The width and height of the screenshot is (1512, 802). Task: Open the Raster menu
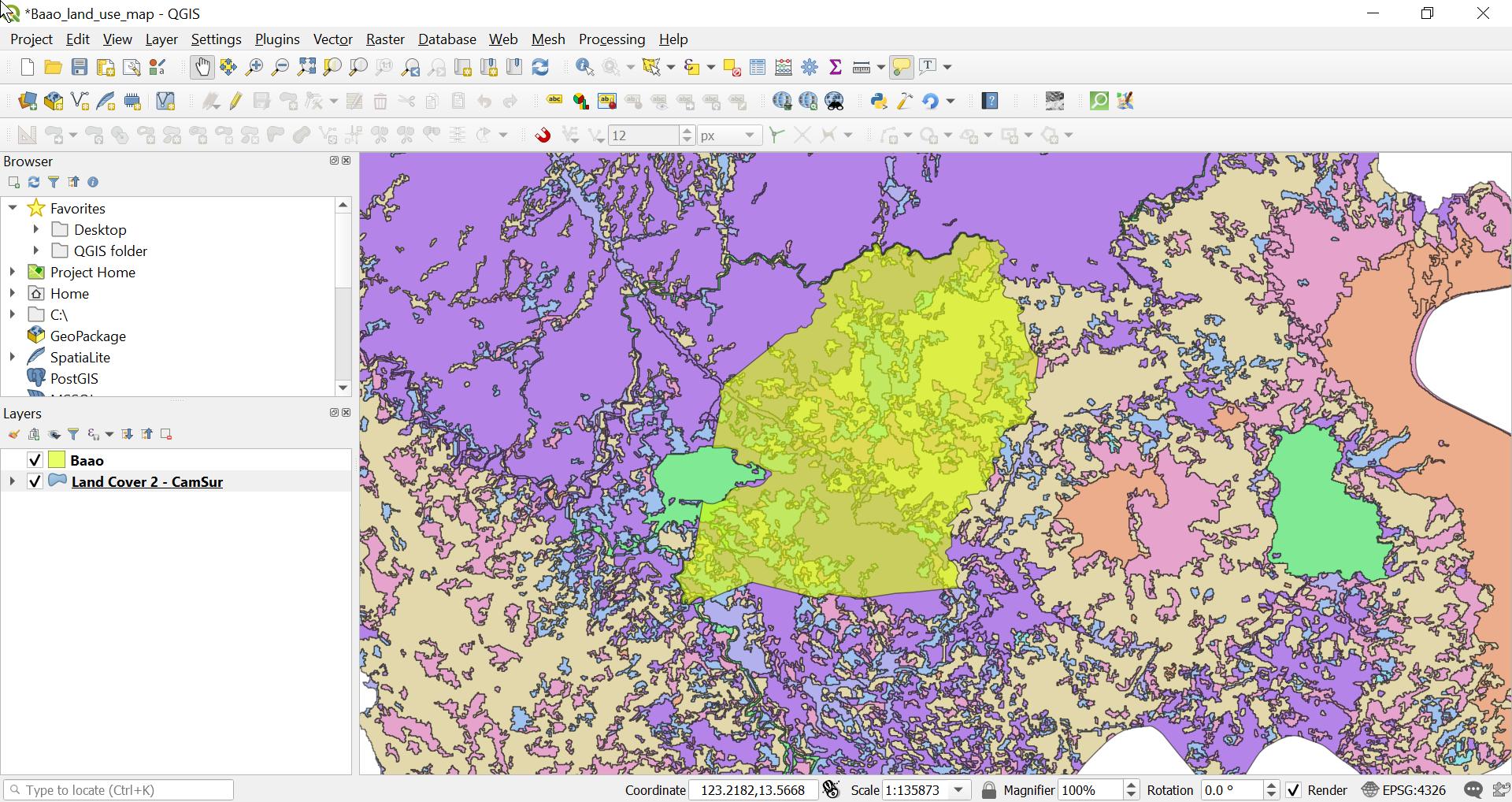[x=385, y=39]
